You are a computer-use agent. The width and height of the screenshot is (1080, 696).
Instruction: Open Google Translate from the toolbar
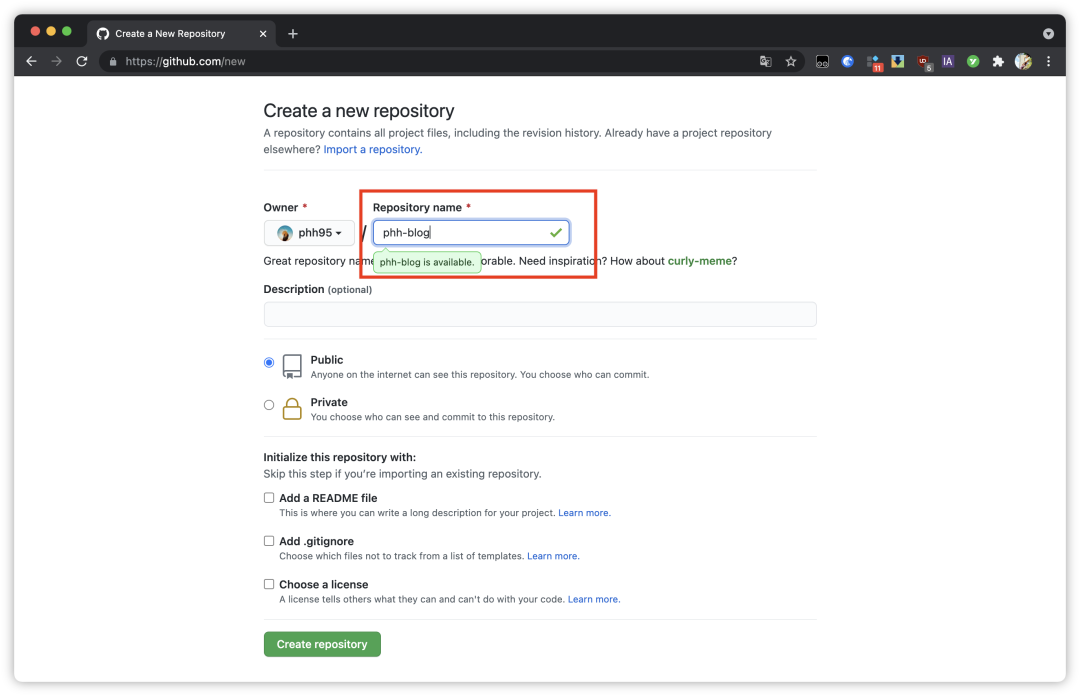click(765, 61)
